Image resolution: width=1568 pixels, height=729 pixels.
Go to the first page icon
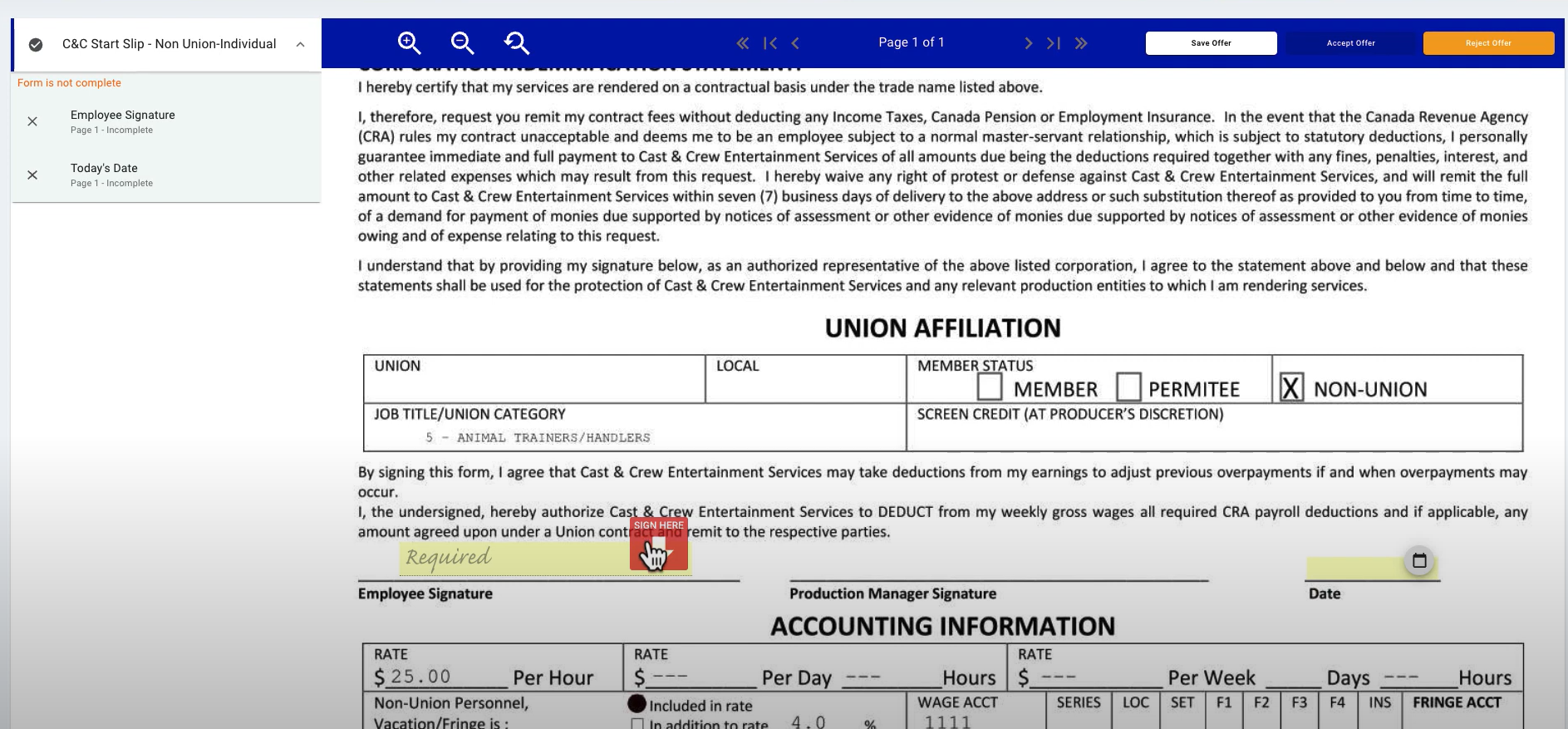click(770, 43)
